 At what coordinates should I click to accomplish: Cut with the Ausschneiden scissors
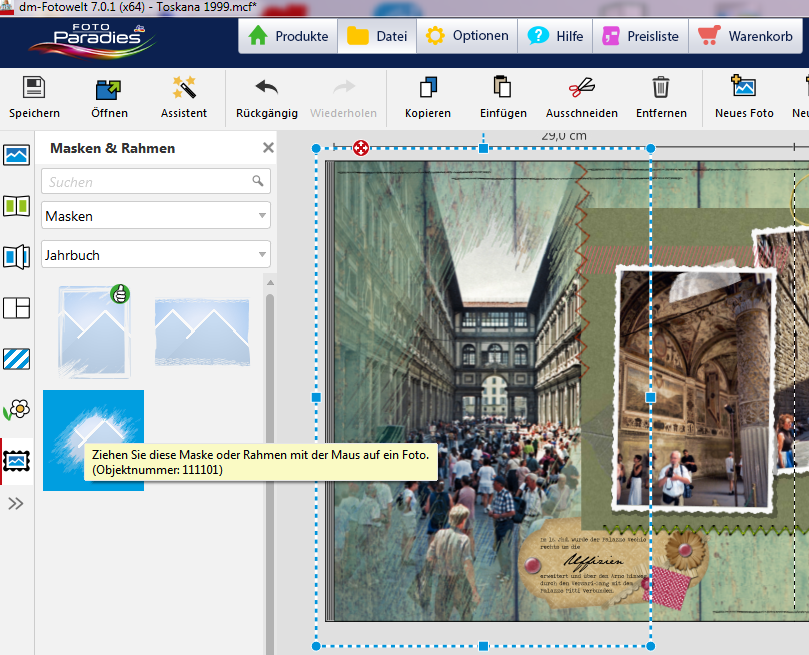coord(581,89)
